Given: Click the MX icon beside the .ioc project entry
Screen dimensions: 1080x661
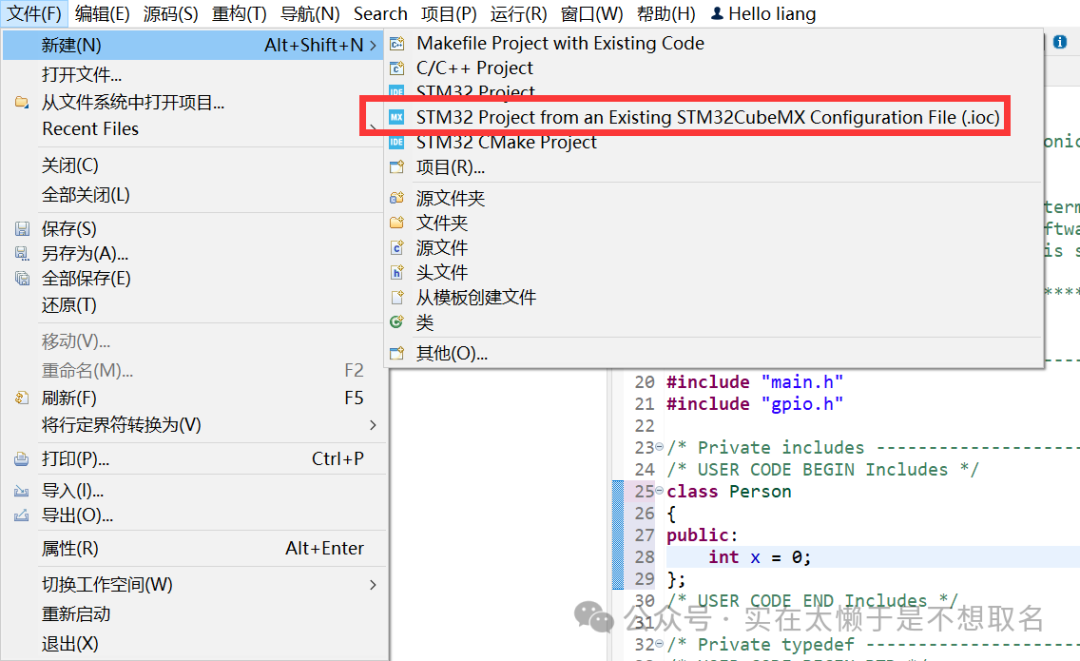Looking at the screenshot, I should point(397,118).
